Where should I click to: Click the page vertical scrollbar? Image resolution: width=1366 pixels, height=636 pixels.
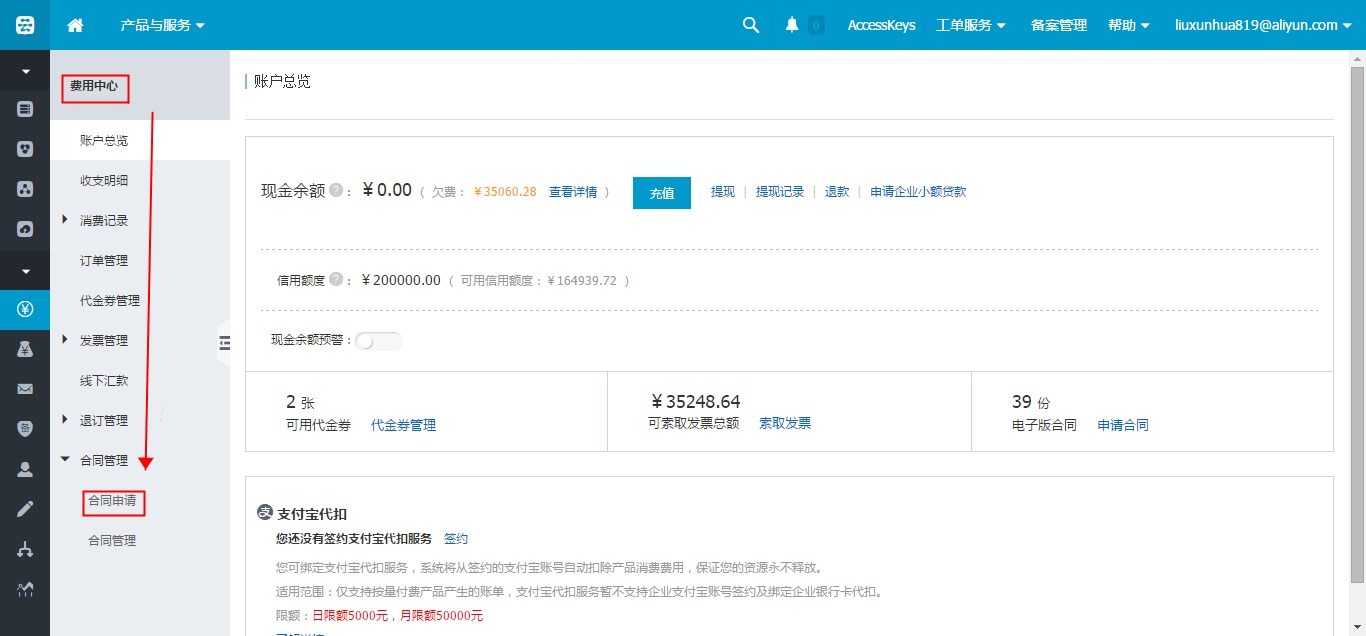click(x=1357, y=320)
